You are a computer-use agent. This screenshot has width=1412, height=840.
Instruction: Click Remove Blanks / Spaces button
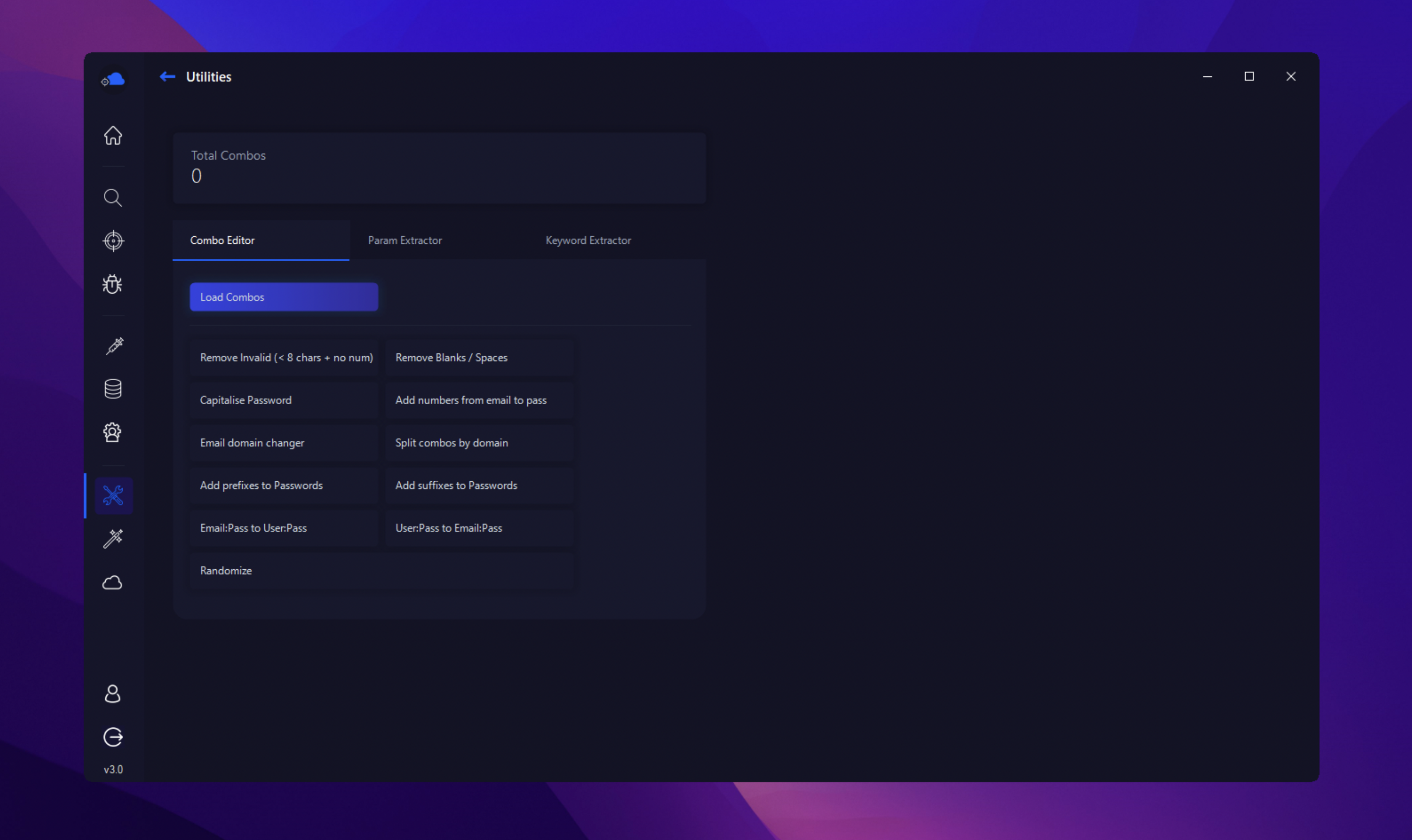pos(479,358)
